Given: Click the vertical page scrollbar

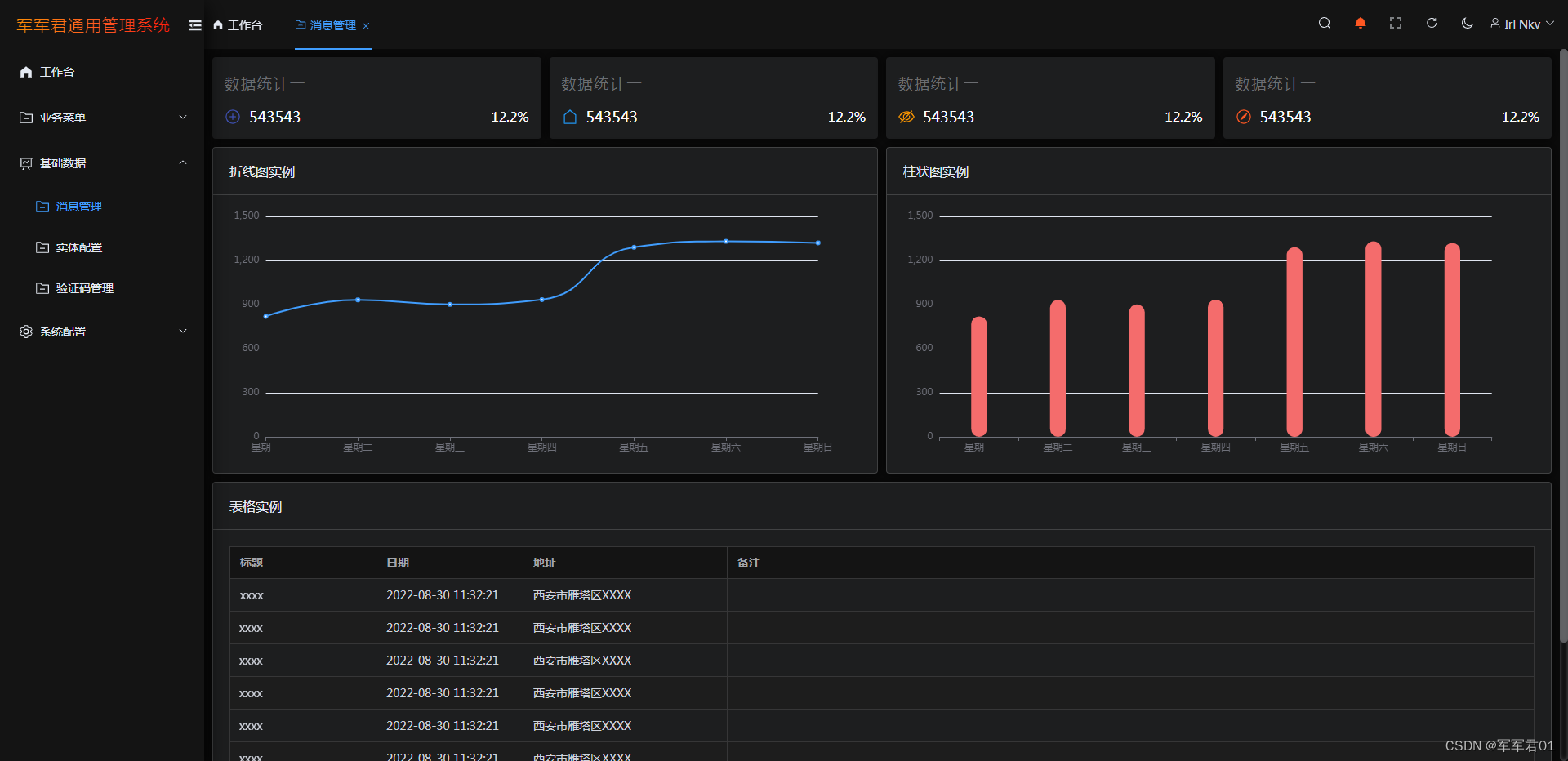Looking at the screenshot, I should coord(1563,347).
